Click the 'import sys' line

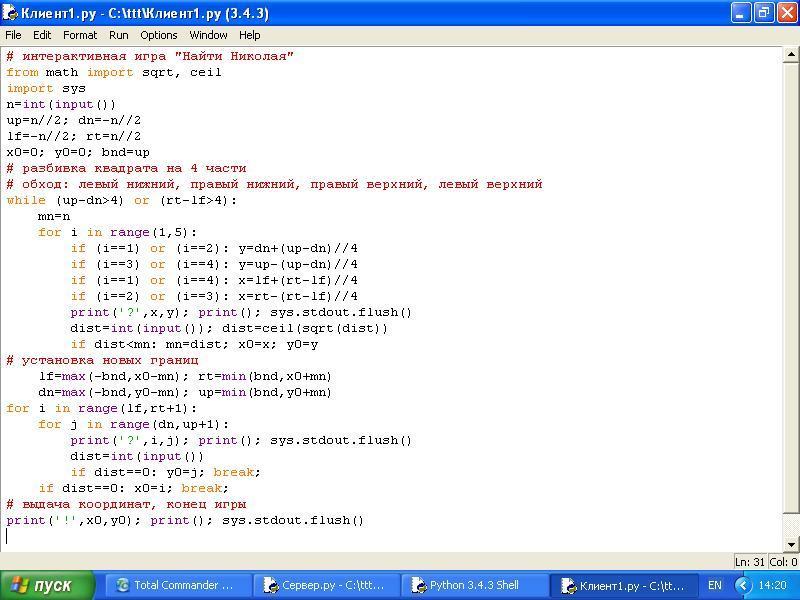pos(46,88)
